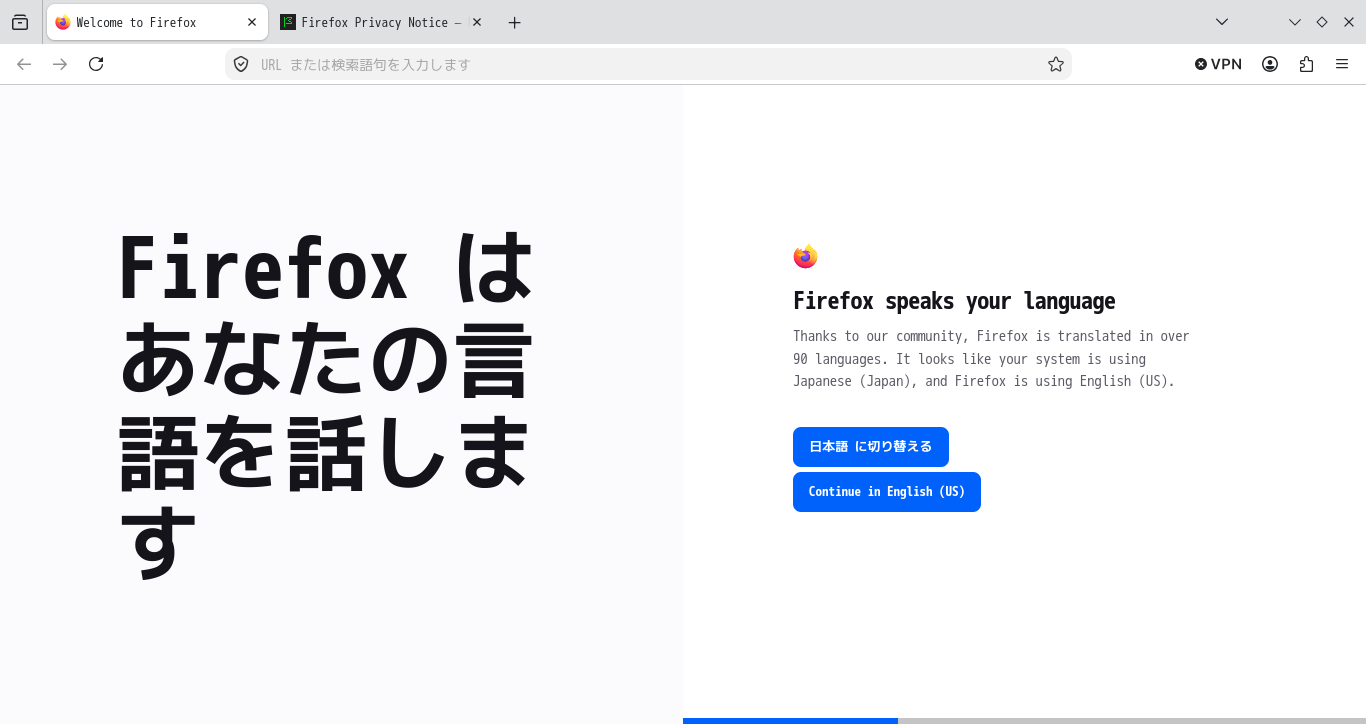Click the window restore diamond button

tap(1322, 22)
